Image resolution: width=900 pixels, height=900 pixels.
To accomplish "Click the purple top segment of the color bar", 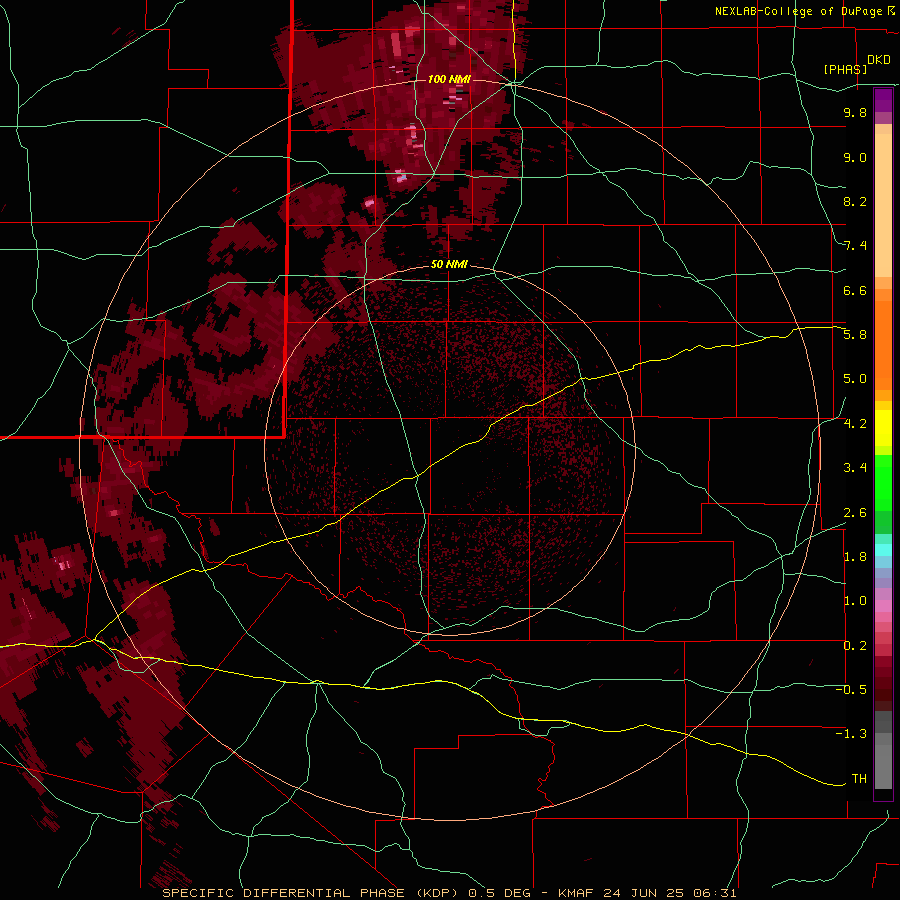I will point(883,100).
